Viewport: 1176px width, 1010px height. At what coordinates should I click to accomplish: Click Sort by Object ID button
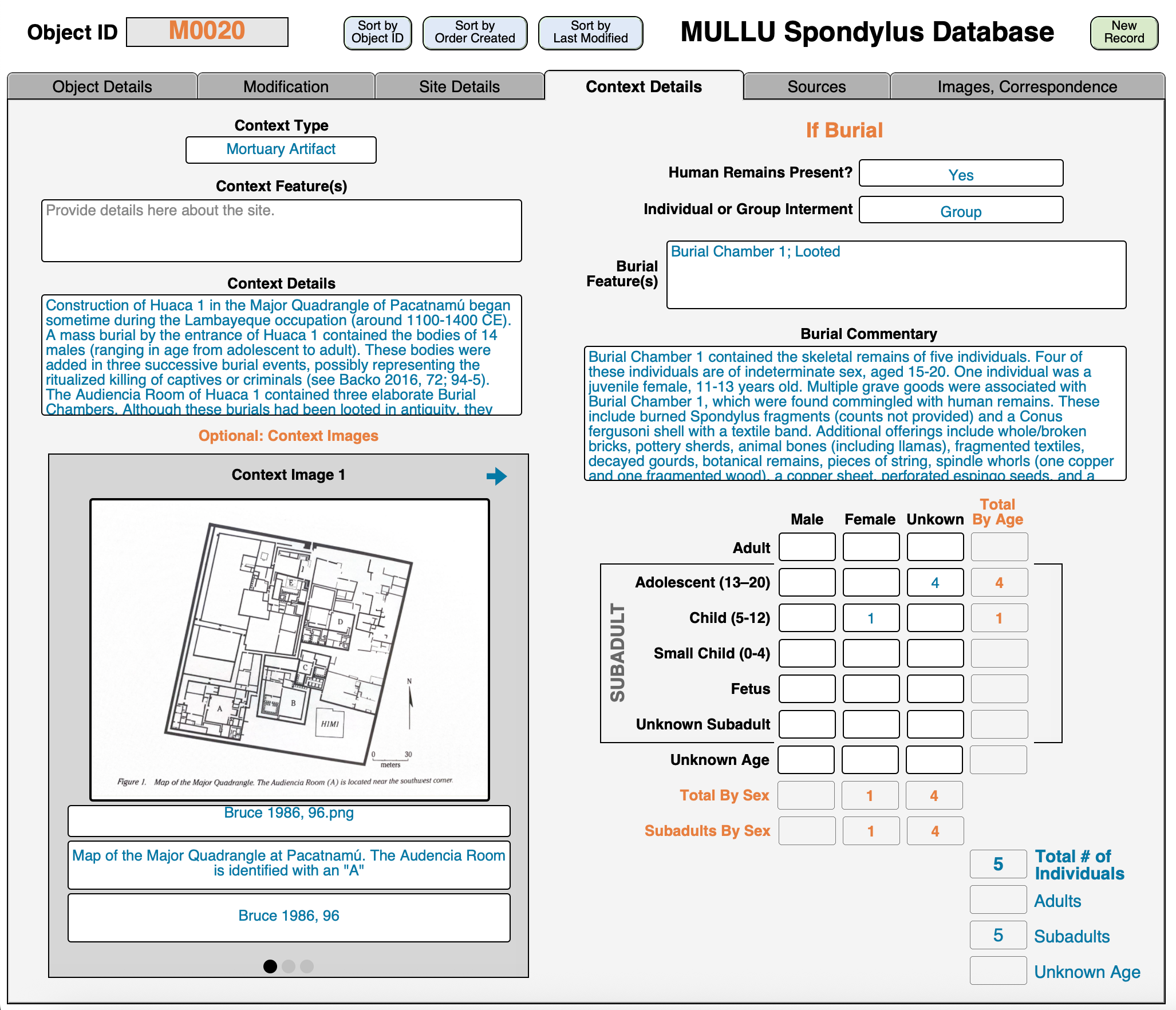click(377, 33)
